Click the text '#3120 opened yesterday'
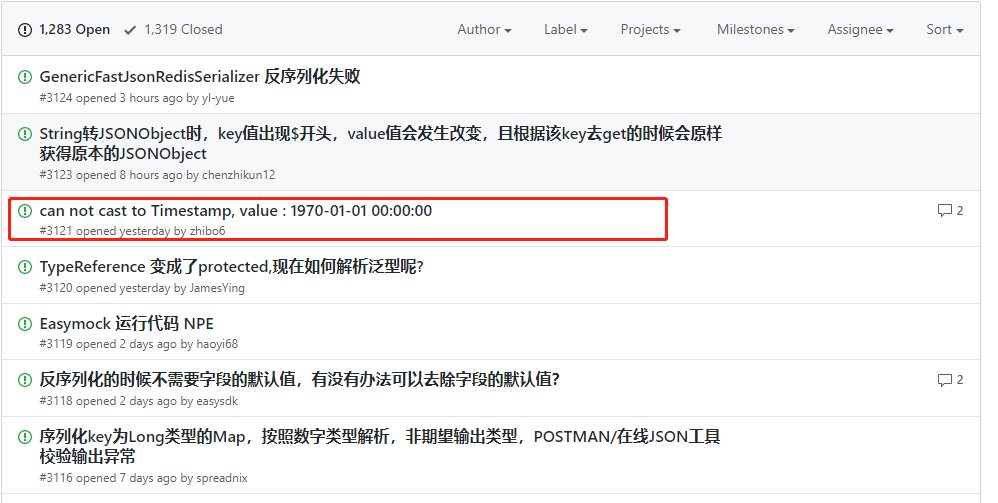 [105, 288]
